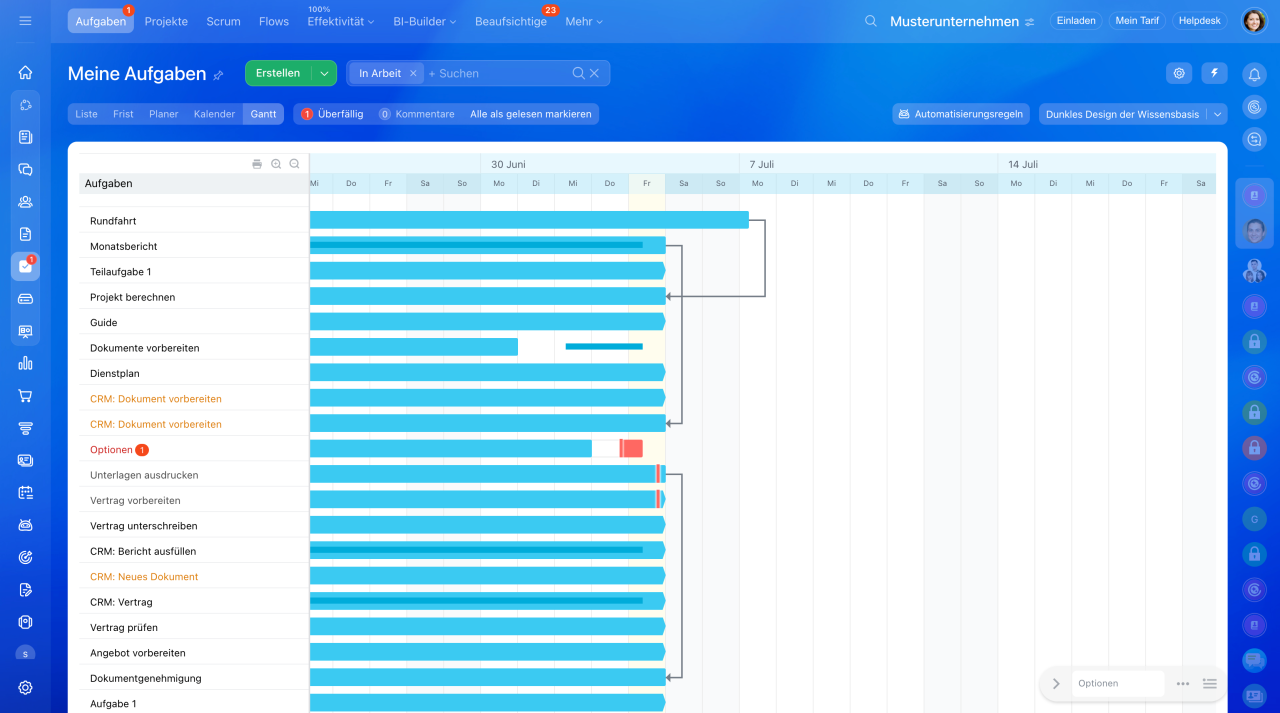Screen dimensions: 1280x713
Task: Open the notifications bell
Action: (x=1254, y=74)
